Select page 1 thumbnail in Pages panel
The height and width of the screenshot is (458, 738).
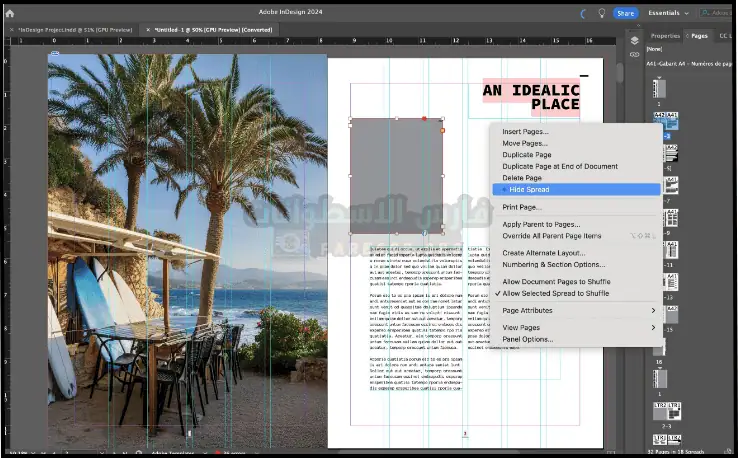click(659, 87)
